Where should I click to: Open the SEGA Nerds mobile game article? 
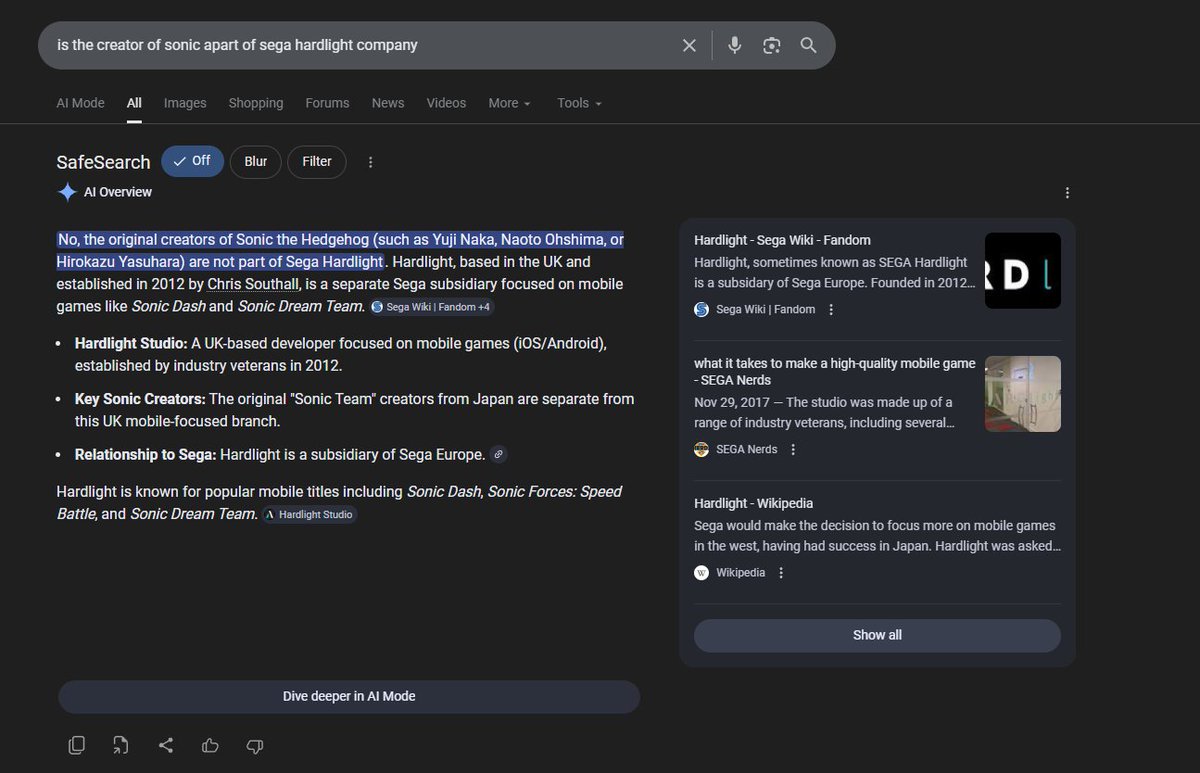pyautogui.click(x=835, y=372)
